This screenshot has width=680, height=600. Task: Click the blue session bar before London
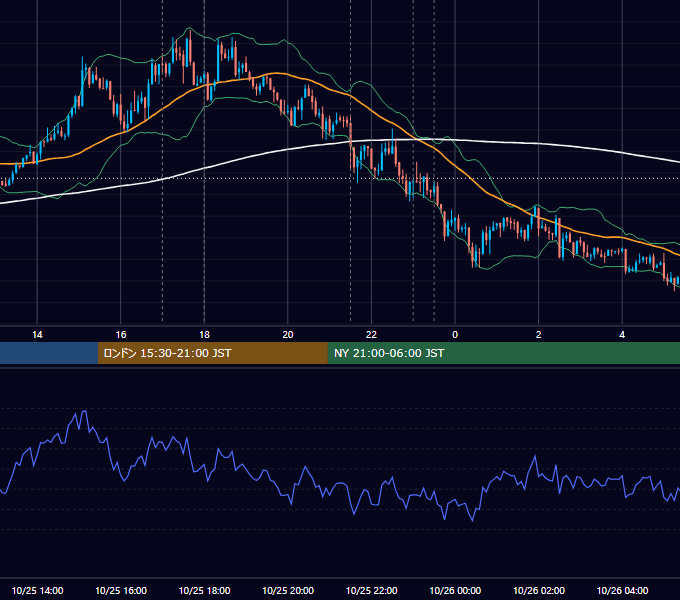[49, 353]
